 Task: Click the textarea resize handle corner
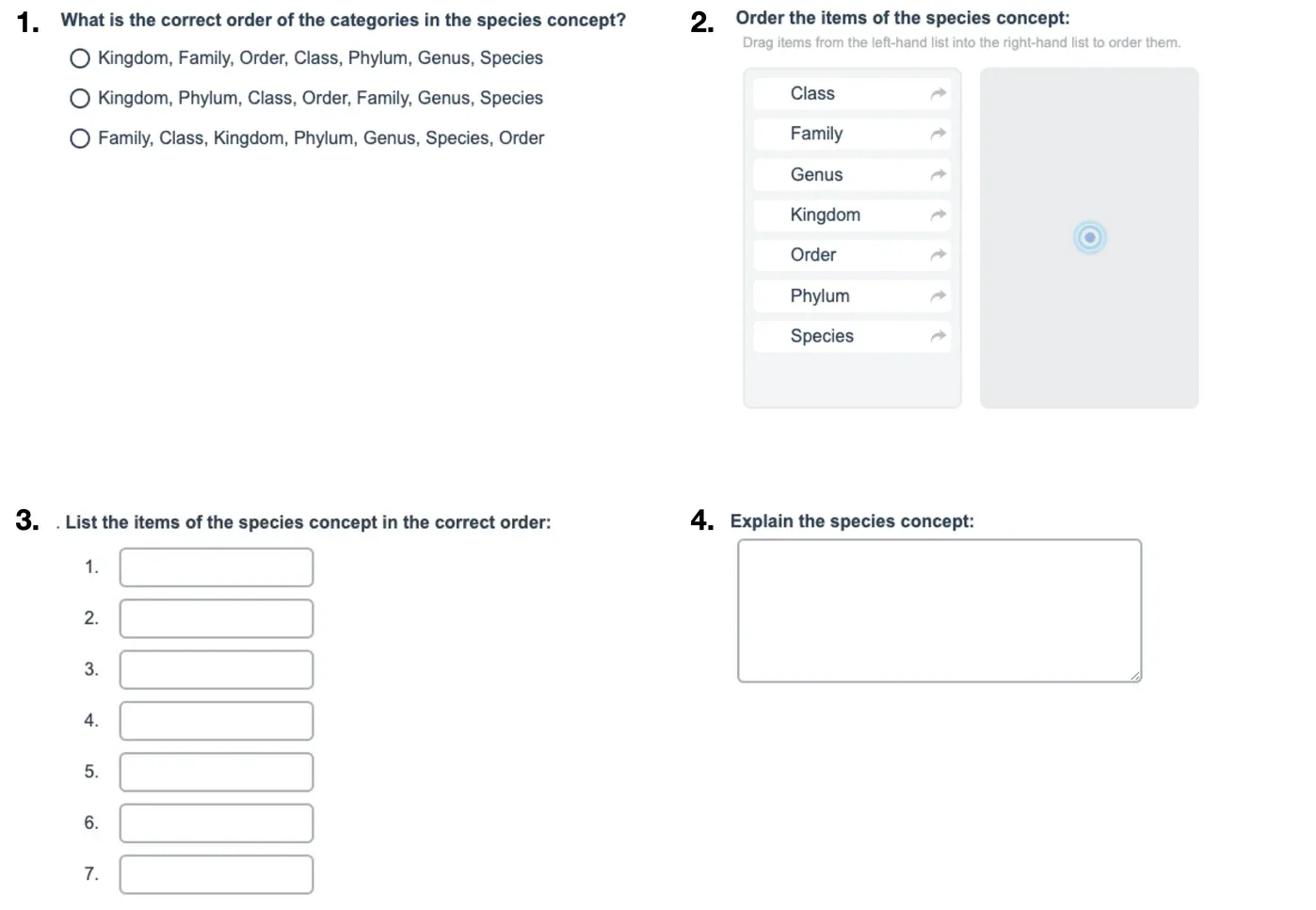coord(1135,676)
